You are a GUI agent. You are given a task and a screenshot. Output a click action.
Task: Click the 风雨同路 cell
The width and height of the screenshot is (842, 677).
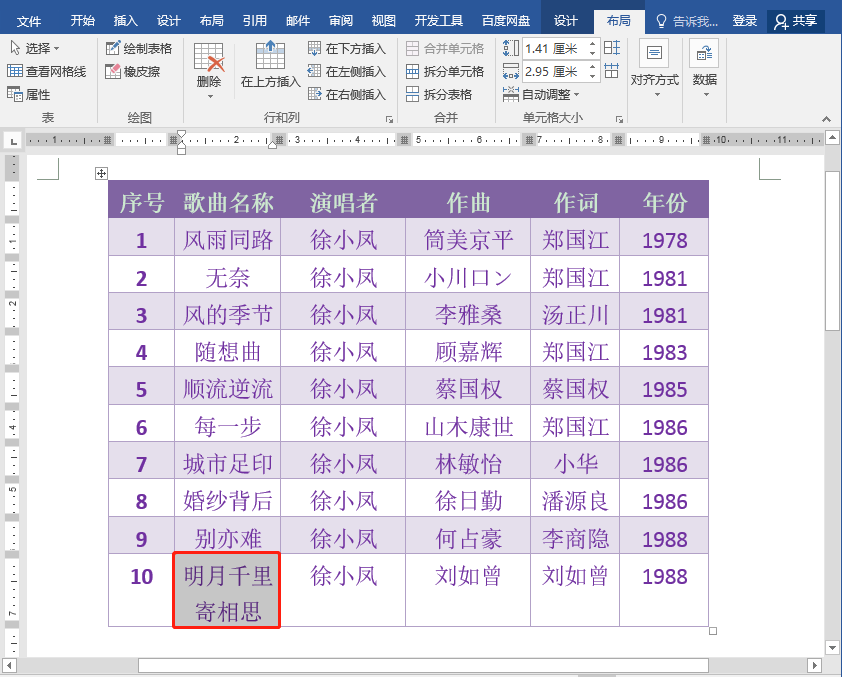(x=228, y=237)
